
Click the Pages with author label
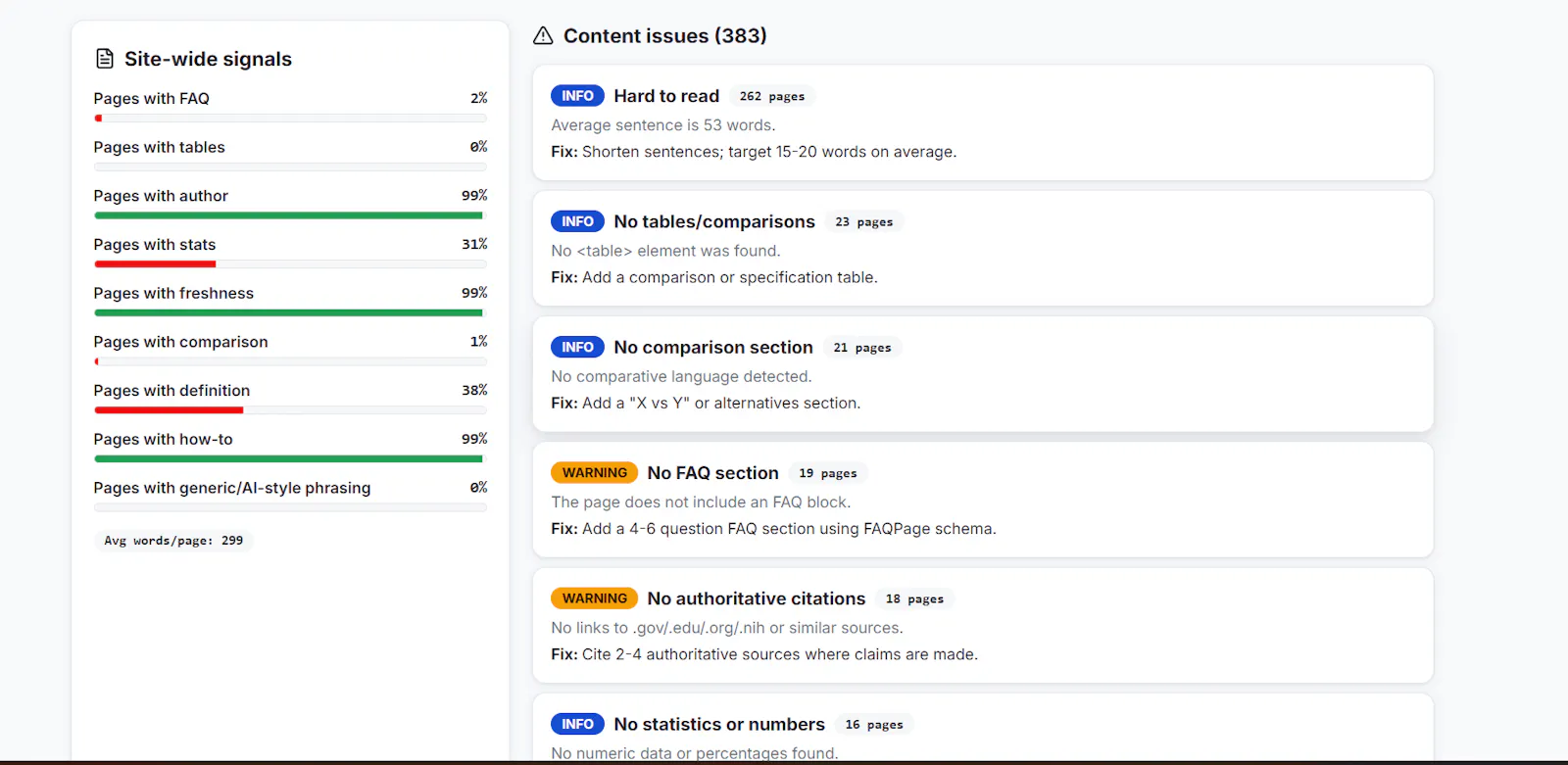(161, 196)
